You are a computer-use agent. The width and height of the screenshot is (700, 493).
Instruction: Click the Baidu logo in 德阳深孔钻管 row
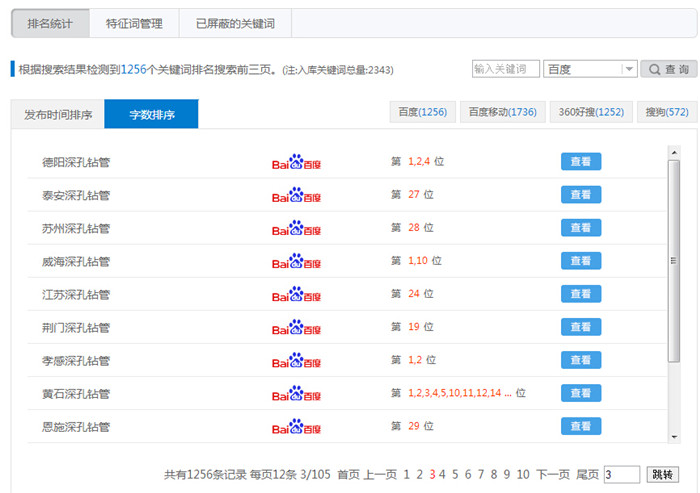(x=296, y=162)
